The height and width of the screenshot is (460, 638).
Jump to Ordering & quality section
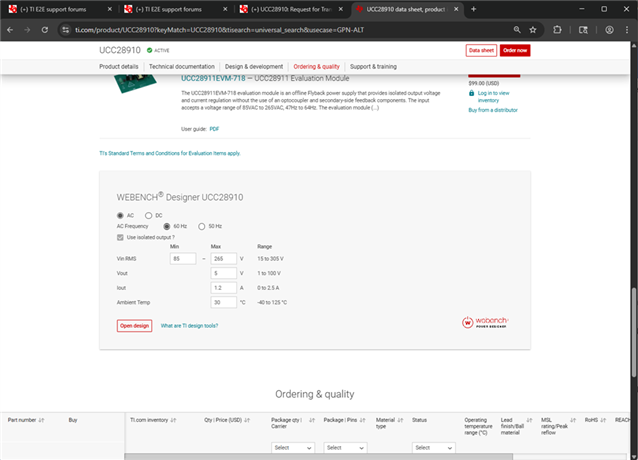pyautogui.click(x=316, y=66)
